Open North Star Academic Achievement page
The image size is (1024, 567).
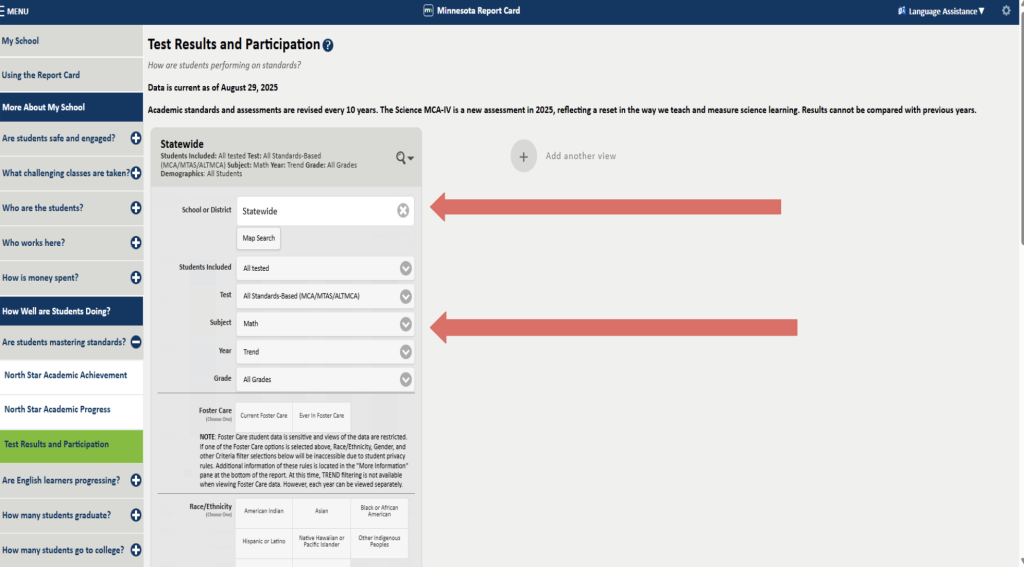(66, 375)
